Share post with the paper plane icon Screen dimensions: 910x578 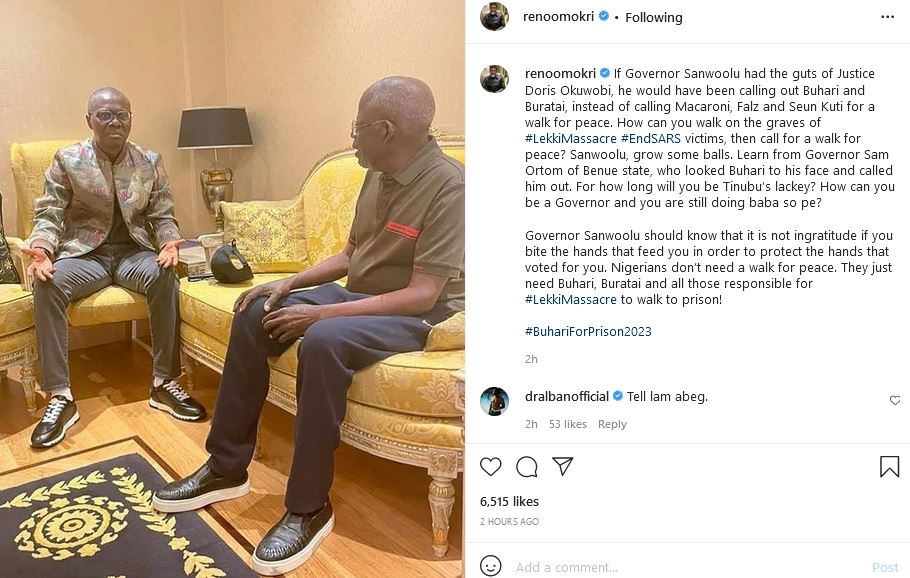pos(562,466)
